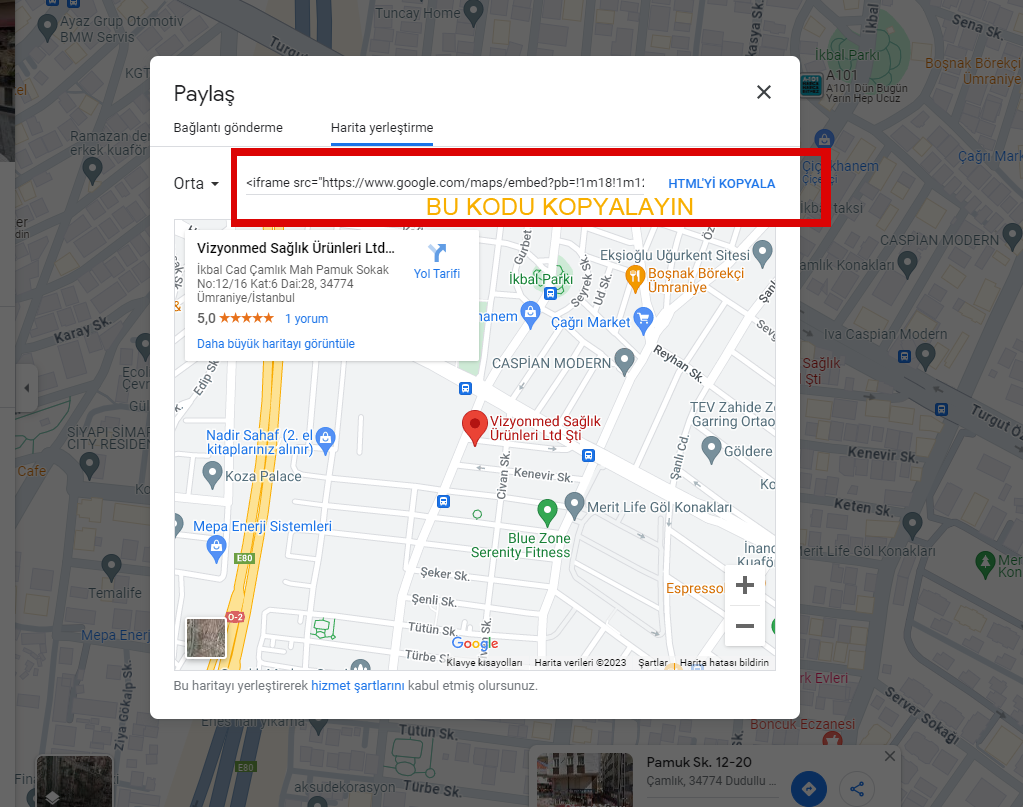Viewport: 1023px width, 807px height.
Task: Select the Nadir Sahaf shop pin
Action: (x=325, y=440)
